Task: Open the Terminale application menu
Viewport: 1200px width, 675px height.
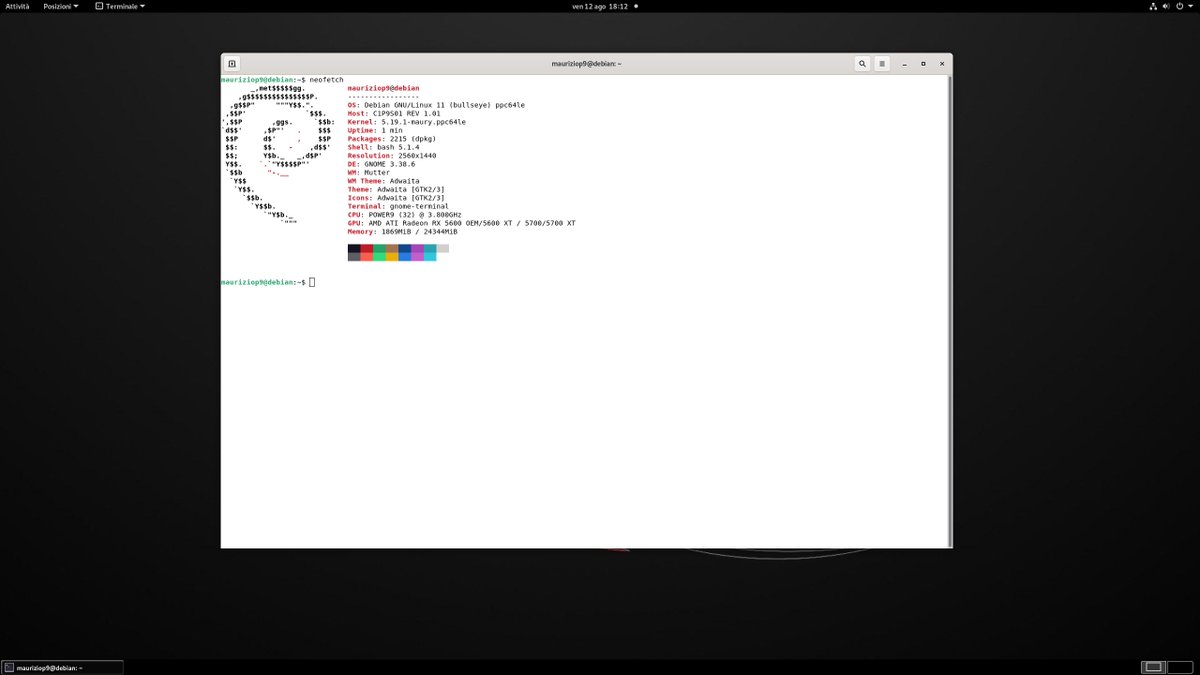Action: coord(120,6)
